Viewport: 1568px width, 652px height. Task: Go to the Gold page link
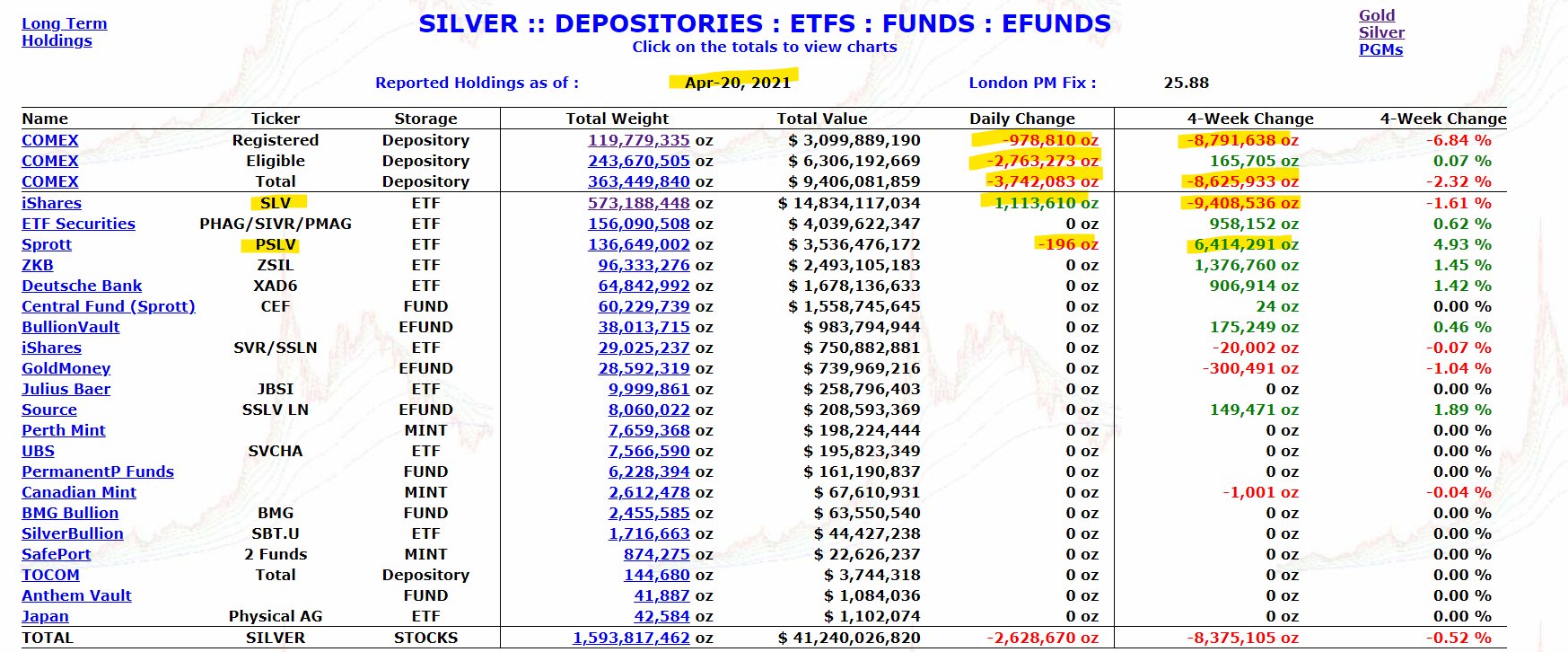coord(1376,15)
